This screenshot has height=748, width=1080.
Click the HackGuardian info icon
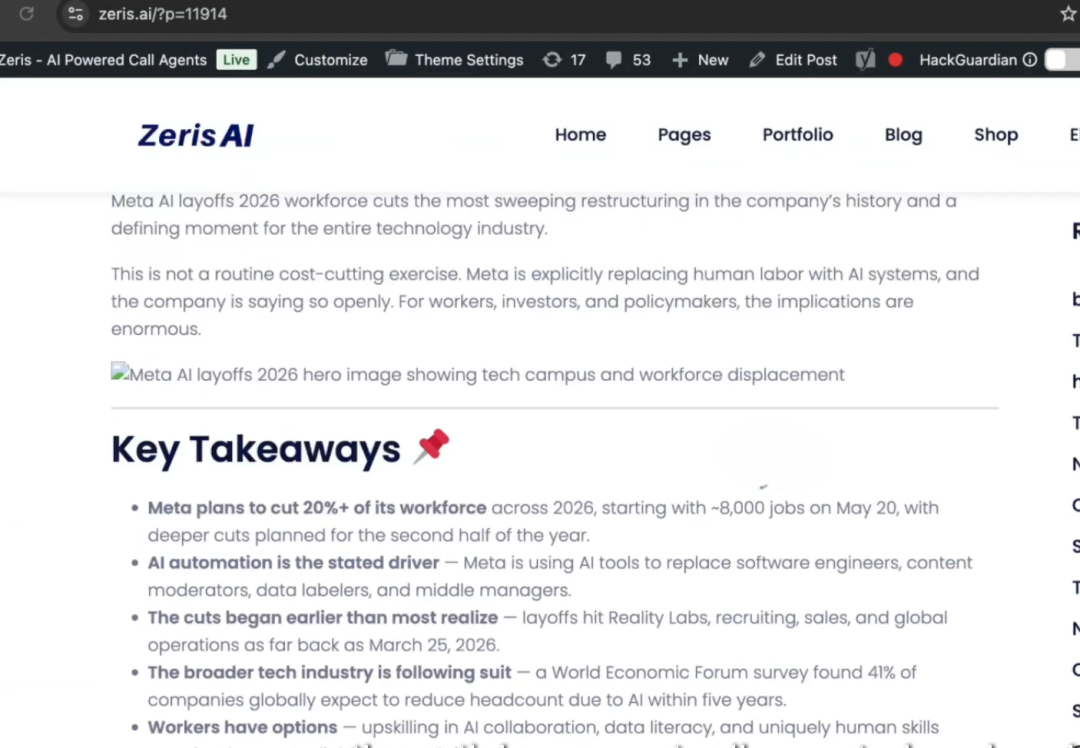1030,60
